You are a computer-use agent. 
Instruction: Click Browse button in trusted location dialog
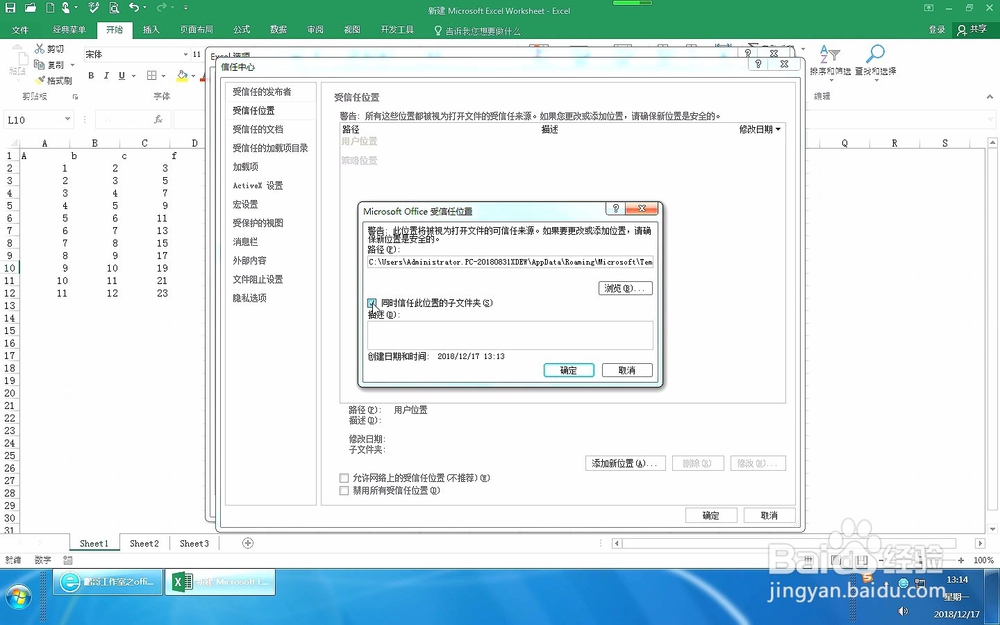point(625,288)
